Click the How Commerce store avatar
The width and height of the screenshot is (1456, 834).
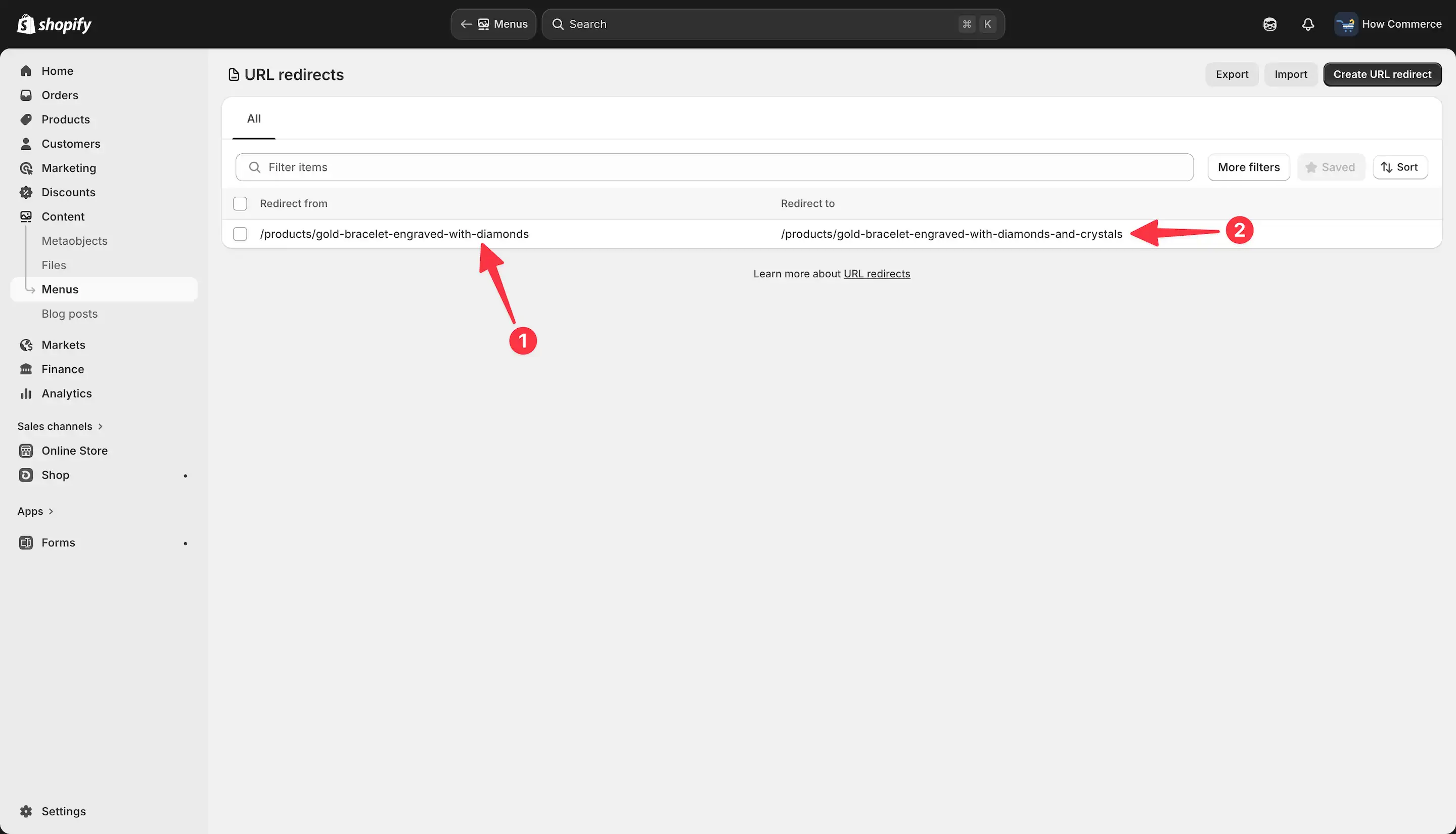click(x=1346, y=24)
